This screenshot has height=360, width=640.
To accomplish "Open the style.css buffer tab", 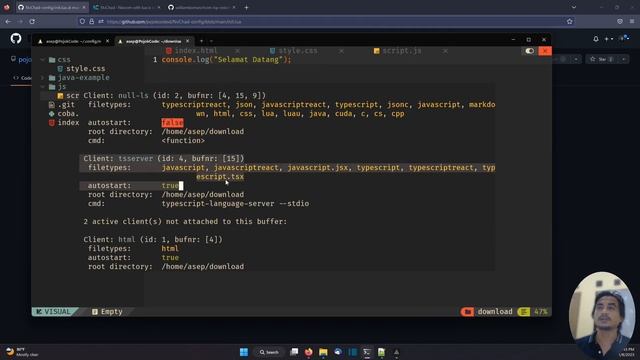I will 298,51.
